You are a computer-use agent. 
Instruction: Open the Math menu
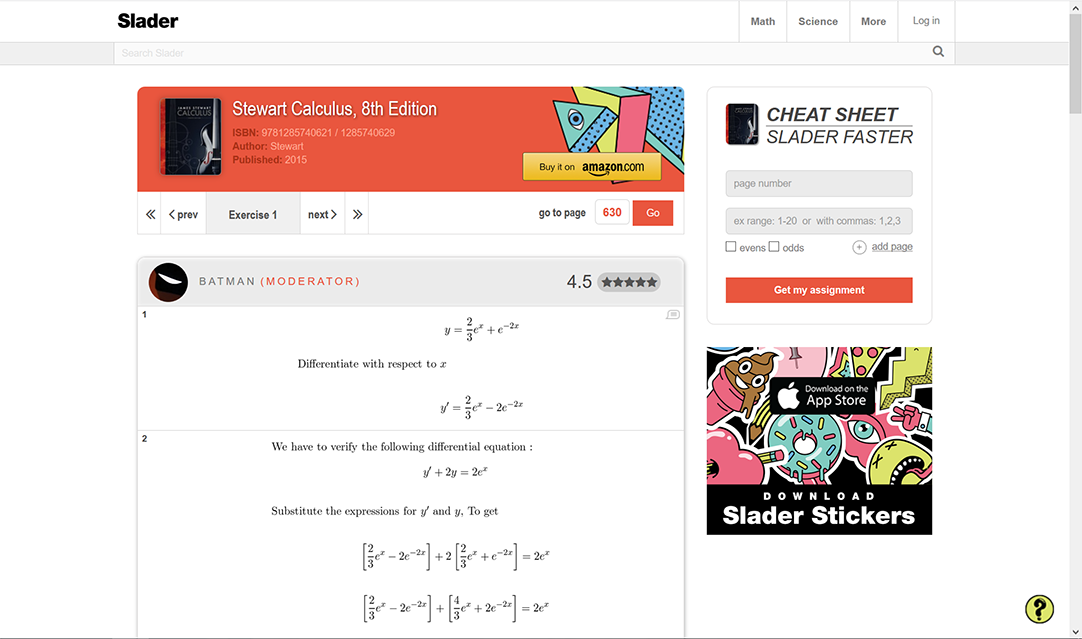pos(763,21)
